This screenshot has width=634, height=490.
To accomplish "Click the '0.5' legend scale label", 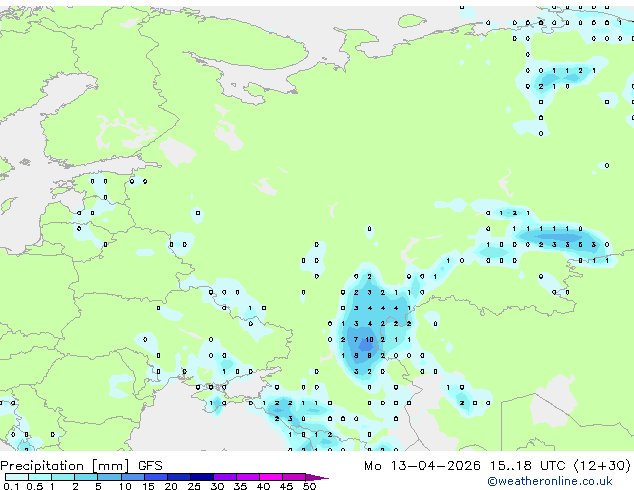I will click(x=35, y=486).
